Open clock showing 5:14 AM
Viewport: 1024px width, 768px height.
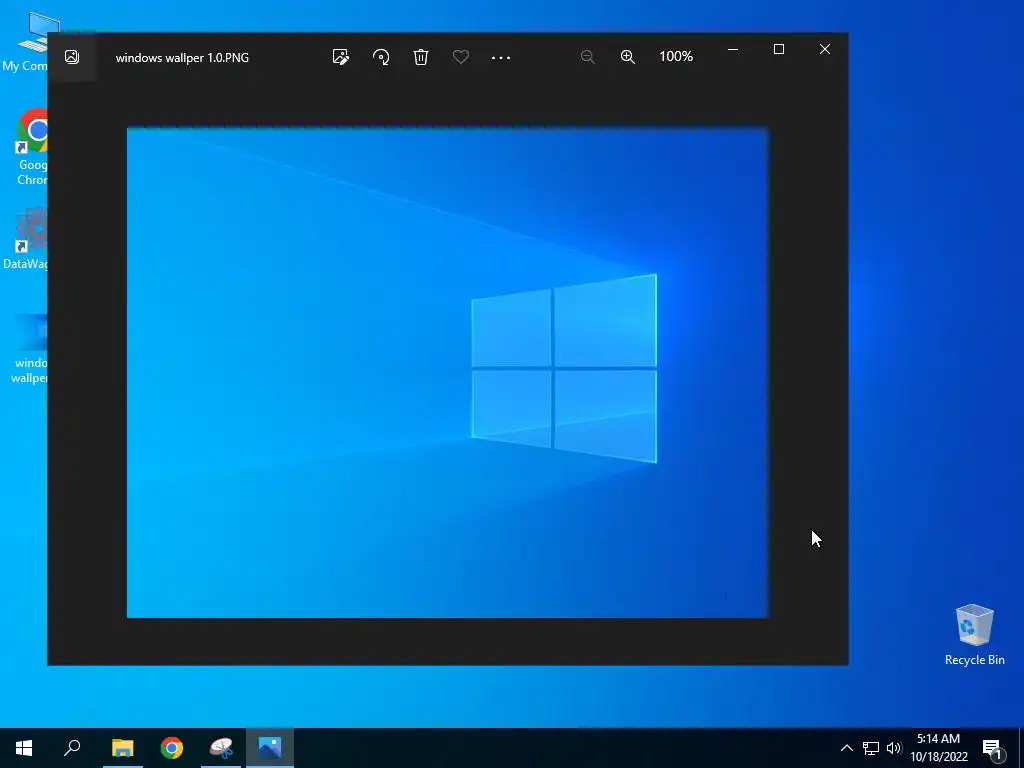(938, 748)
